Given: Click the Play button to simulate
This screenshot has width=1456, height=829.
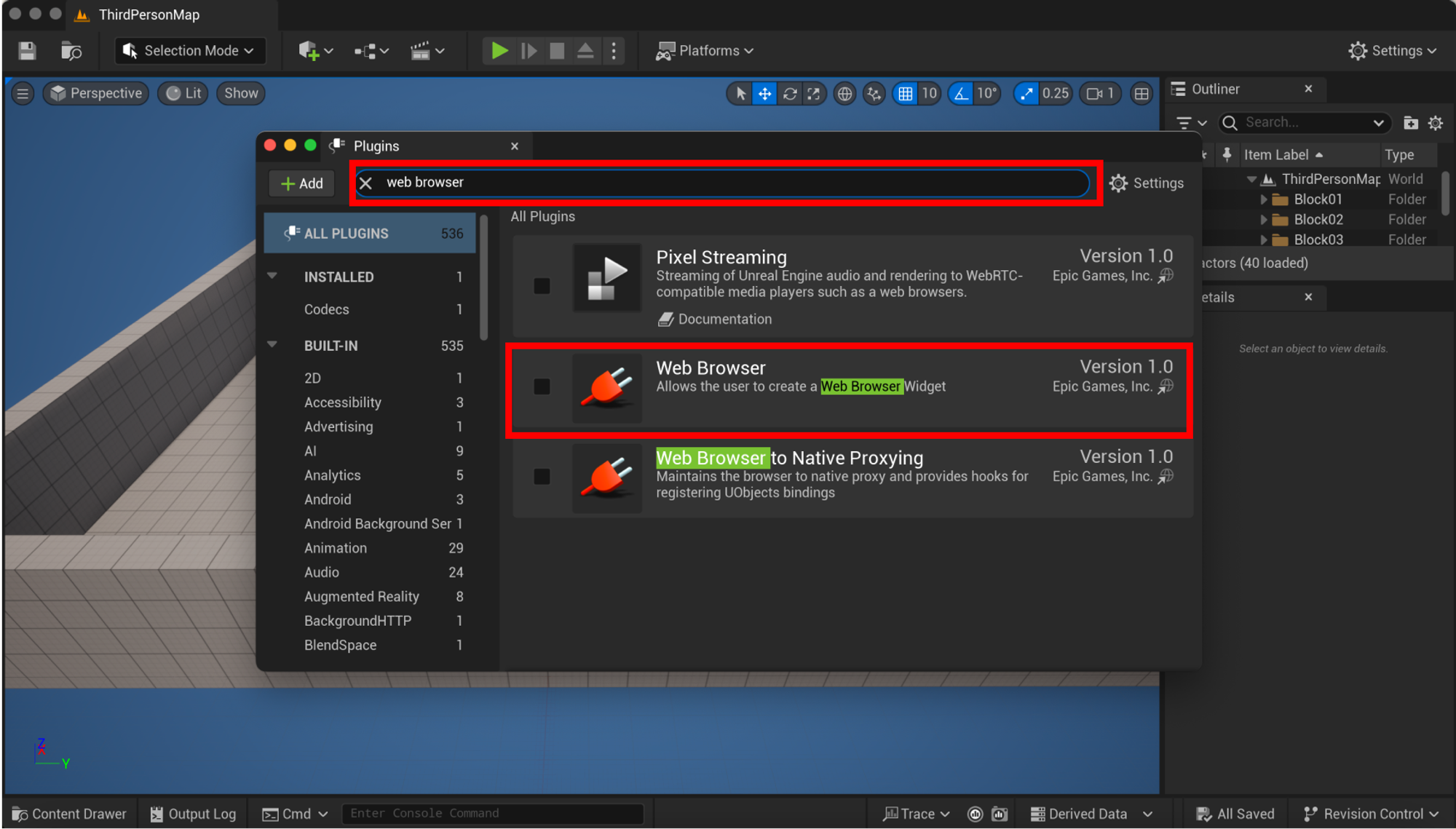Looking at the screenshot, I should (x=498, y=49).
